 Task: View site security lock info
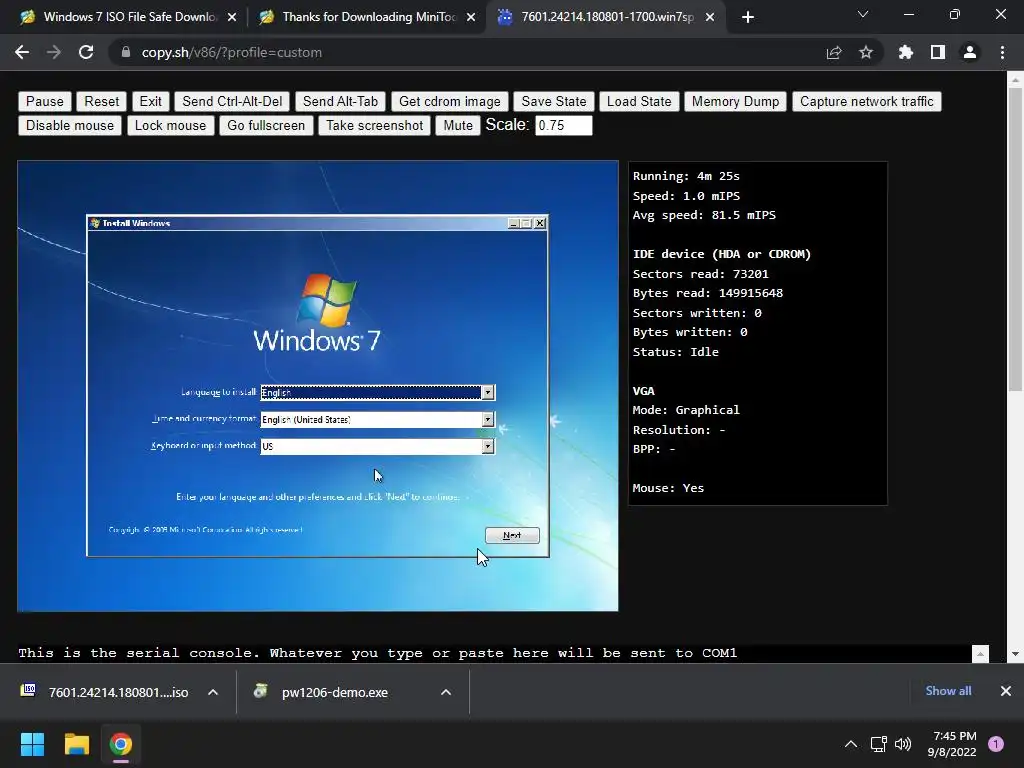tap(126, 52)
